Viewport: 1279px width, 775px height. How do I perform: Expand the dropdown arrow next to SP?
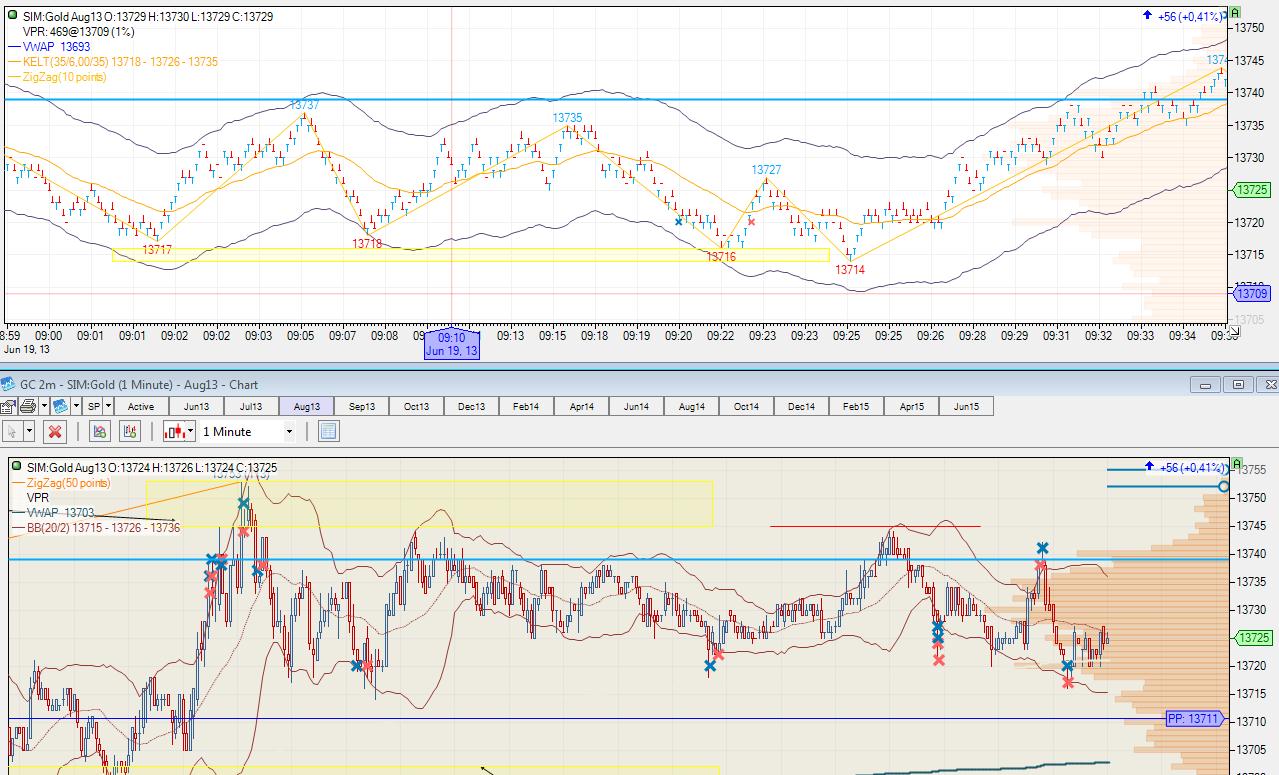(109, 406)
